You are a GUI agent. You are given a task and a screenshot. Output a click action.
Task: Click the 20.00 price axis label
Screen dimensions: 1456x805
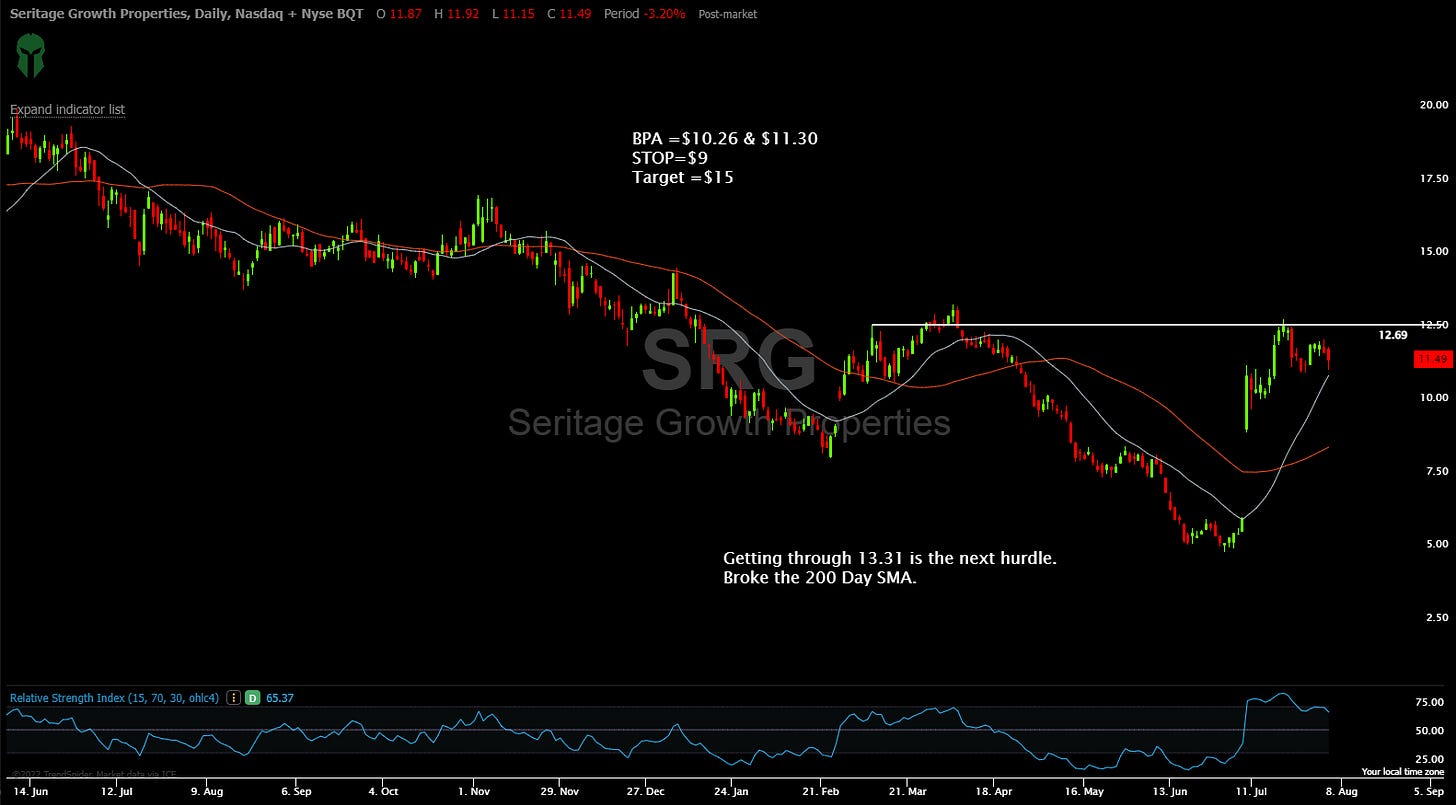point(1433,104)
